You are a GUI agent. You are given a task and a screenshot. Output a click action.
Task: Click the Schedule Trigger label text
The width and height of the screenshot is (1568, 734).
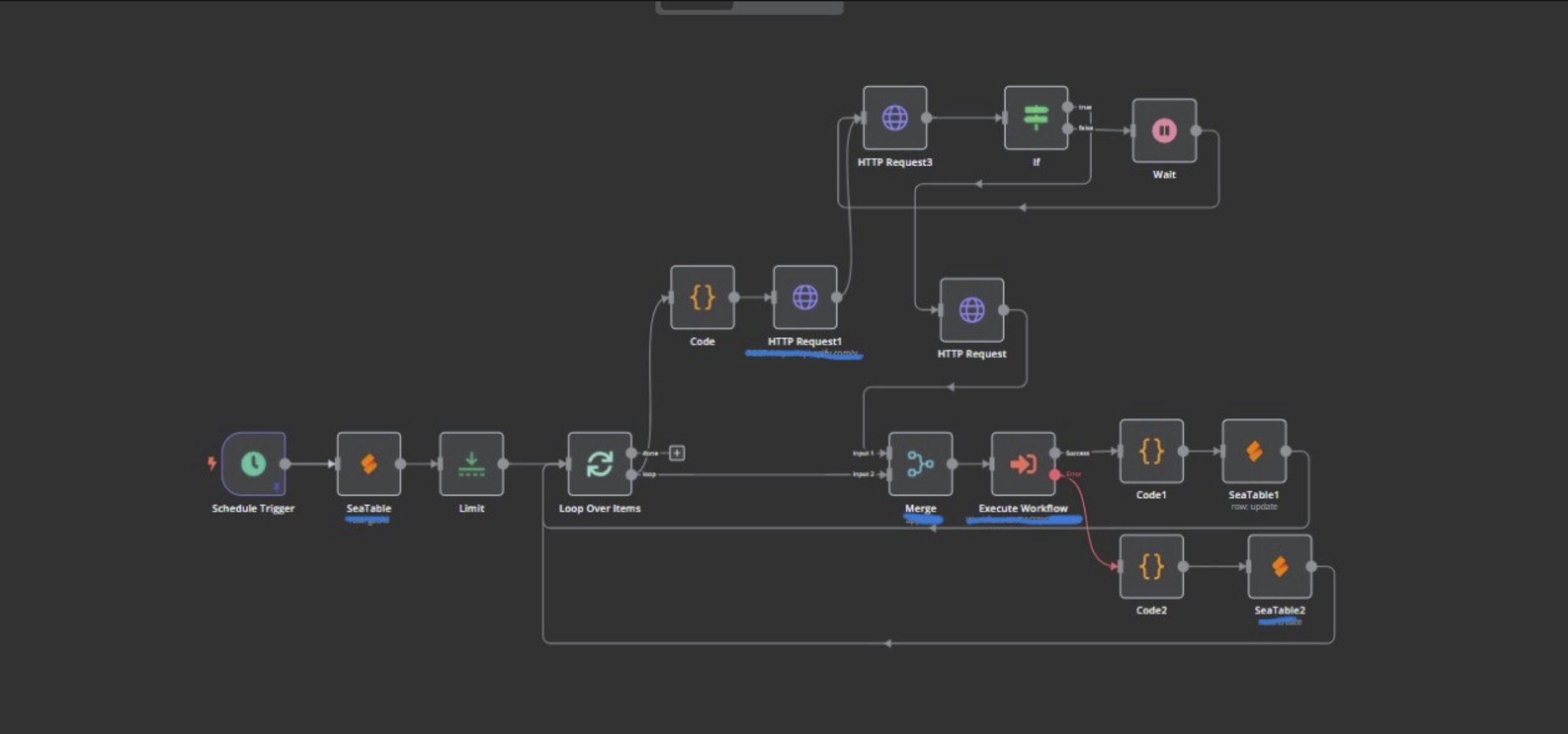(x=253, y=509)
